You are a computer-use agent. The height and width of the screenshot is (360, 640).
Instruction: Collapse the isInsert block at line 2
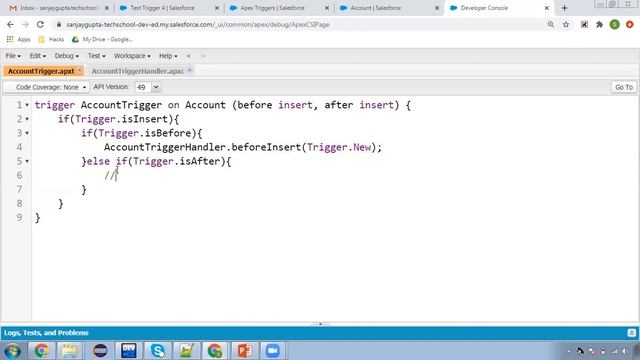(27, 119)
